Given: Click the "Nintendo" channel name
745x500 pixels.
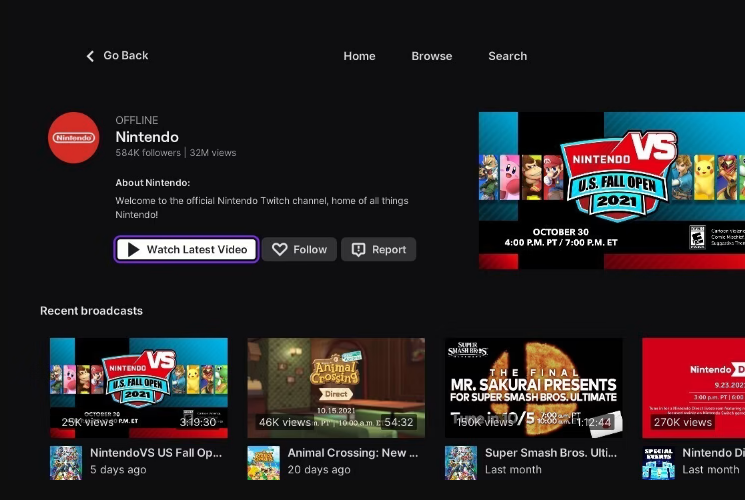Looking at the screenshot, I should pos(147,137).
